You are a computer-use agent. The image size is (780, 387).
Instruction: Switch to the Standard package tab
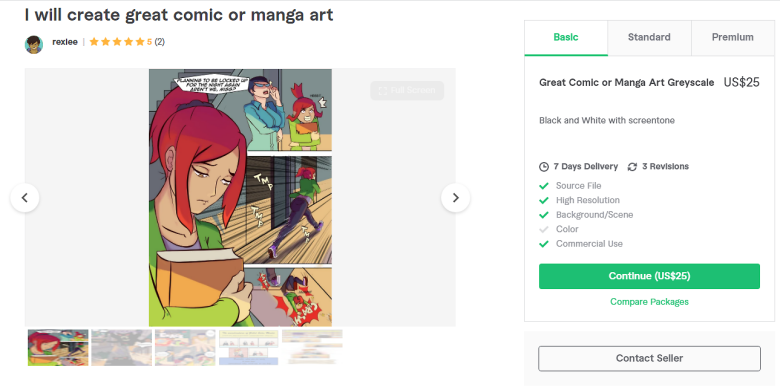[x=649, y=38]
